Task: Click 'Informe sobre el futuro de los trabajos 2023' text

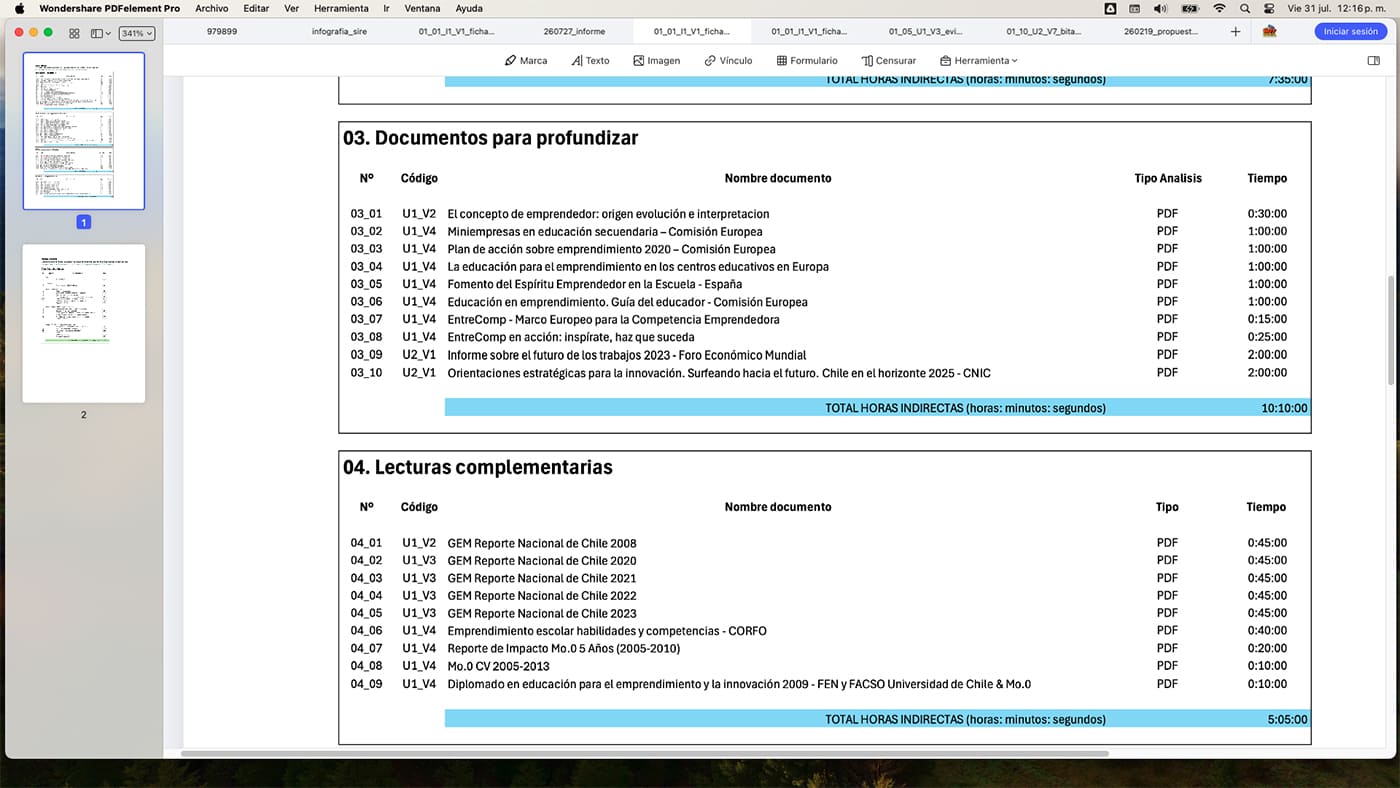Action: pos(626,355)
